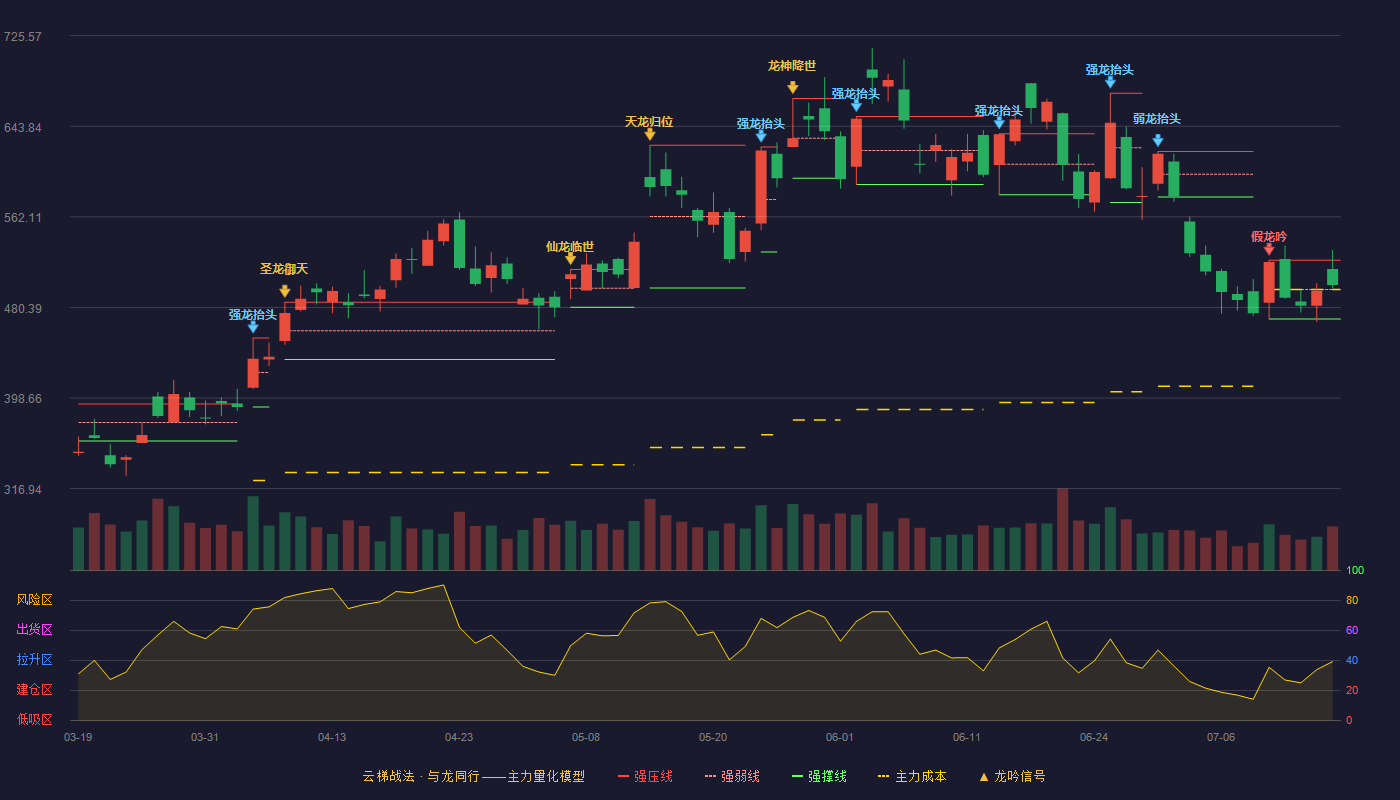
Task: Click the red arrow under 假龙吟
Action: tap(1269, 249)
